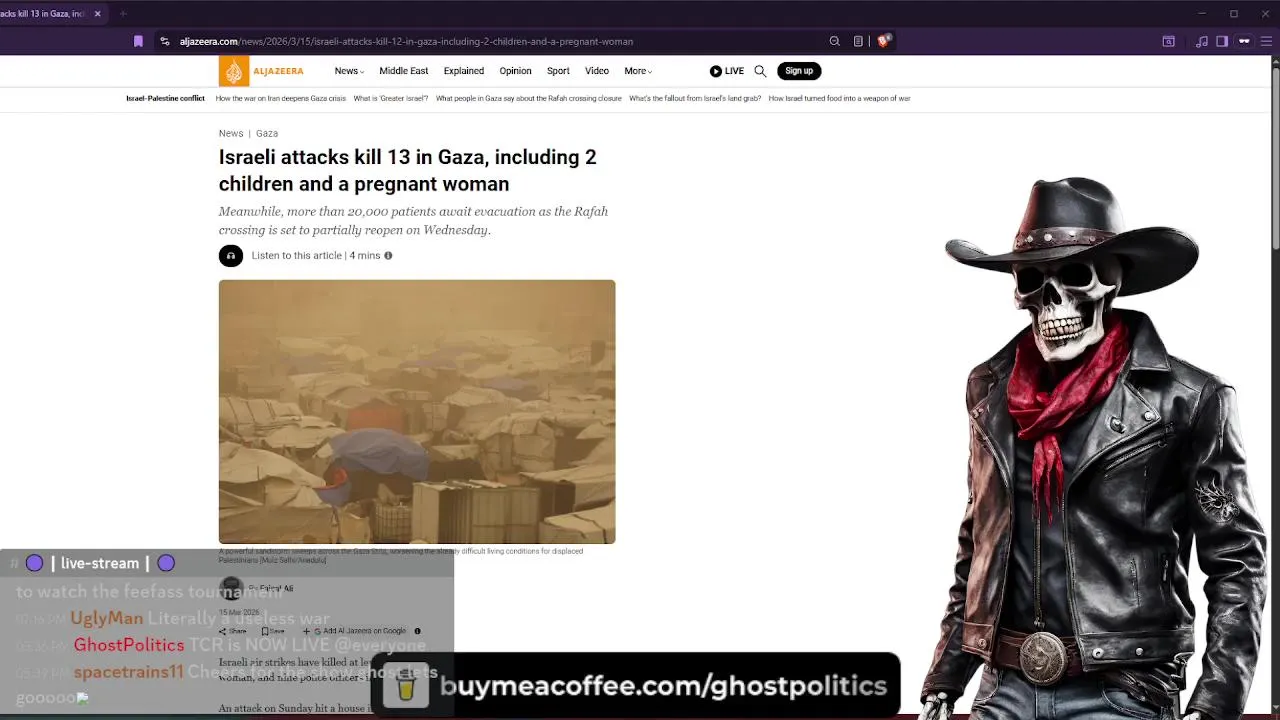Click the UglyMan username in chat overlay
Image resolution: width=1280 pixels, height=720 pixels.
[107, 618]
